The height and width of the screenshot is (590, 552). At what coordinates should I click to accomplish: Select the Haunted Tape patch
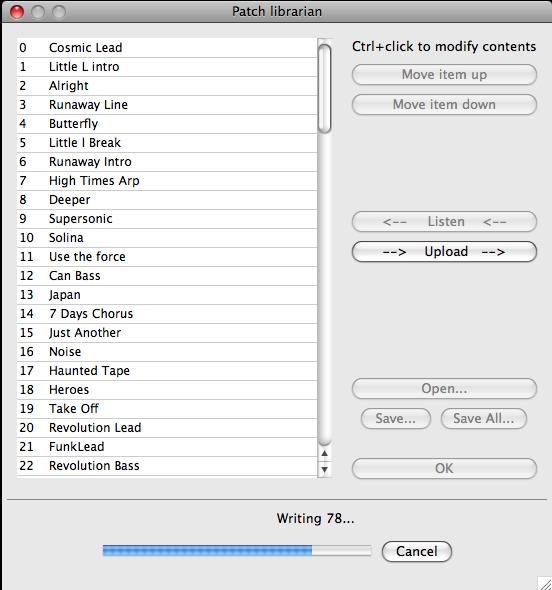(x=167, y=371)
